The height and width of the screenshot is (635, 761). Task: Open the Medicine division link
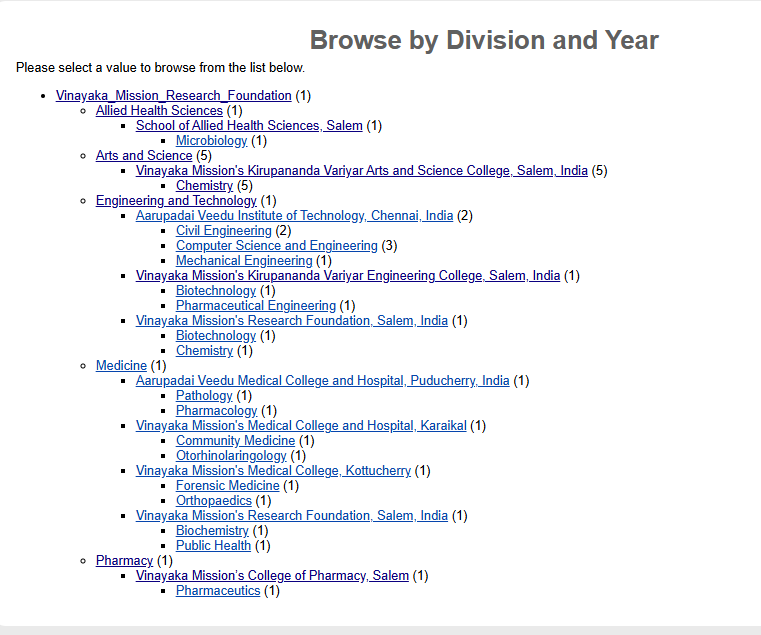click(121, 366)
